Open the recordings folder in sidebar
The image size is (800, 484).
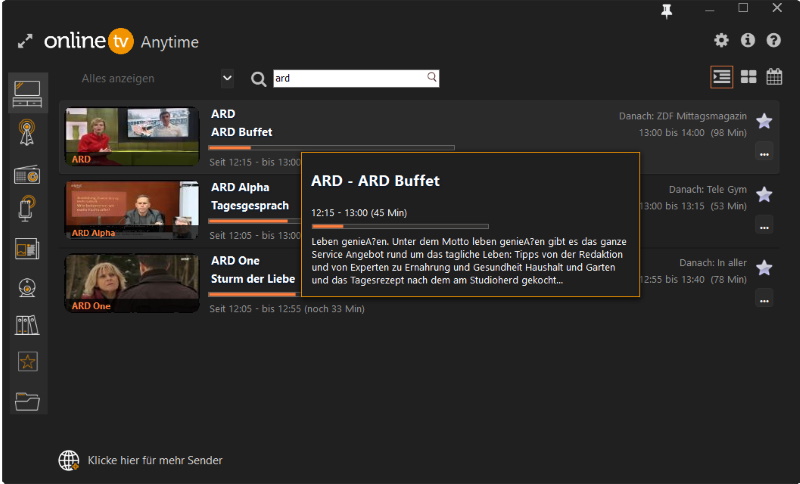tap(27, 401)
